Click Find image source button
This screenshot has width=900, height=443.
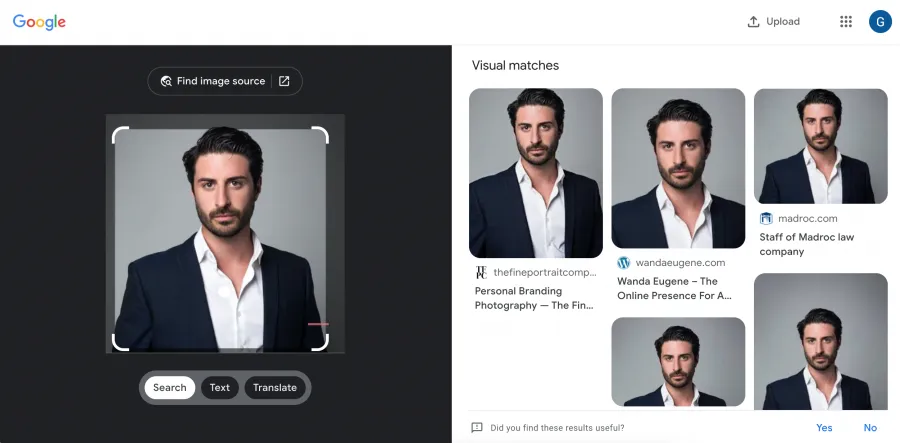click(x=225, y=81)
